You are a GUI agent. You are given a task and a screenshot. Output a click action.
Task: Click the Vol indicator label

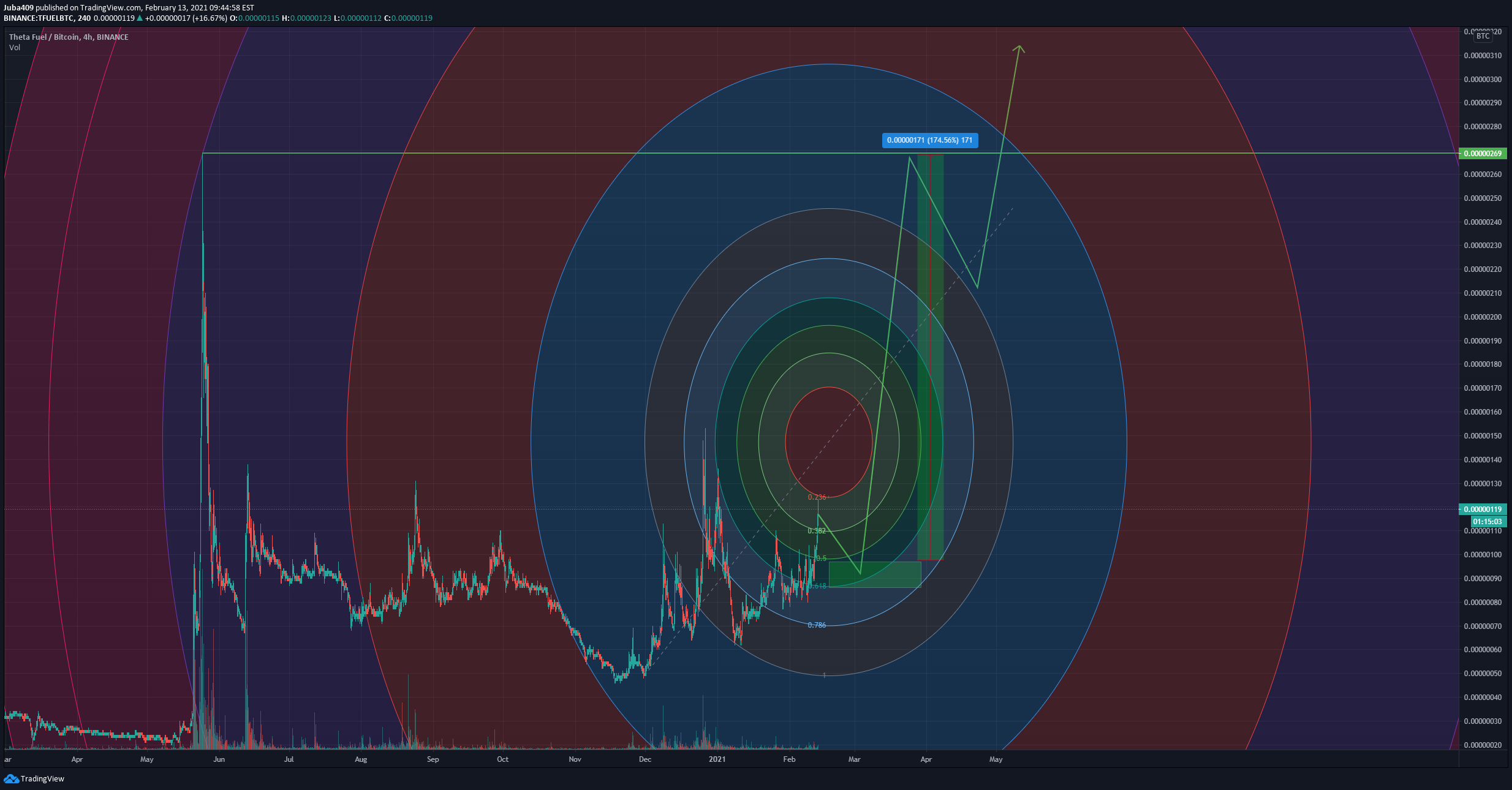pyautogui.click(x=15, y=48)
